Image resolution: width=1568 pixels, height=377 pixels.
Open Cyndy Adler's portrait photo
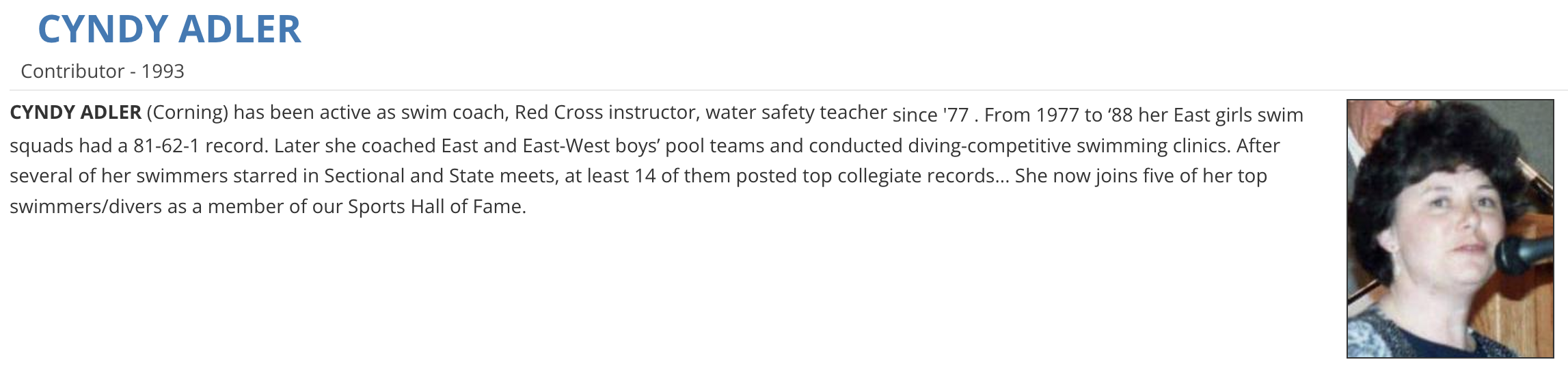1449,228
